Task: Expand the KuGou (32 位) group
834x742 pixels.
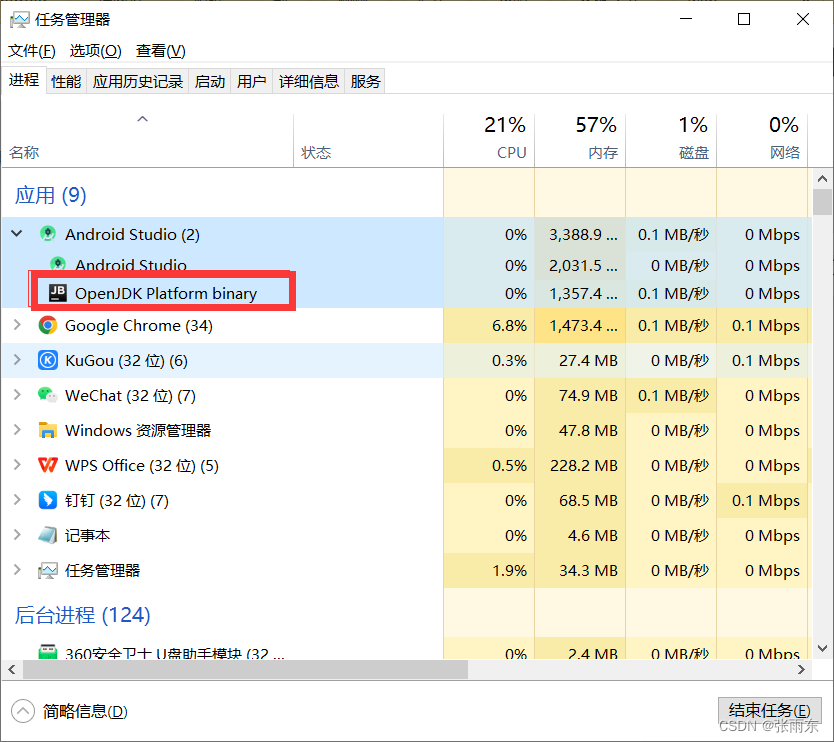Action: click(17, 360)
